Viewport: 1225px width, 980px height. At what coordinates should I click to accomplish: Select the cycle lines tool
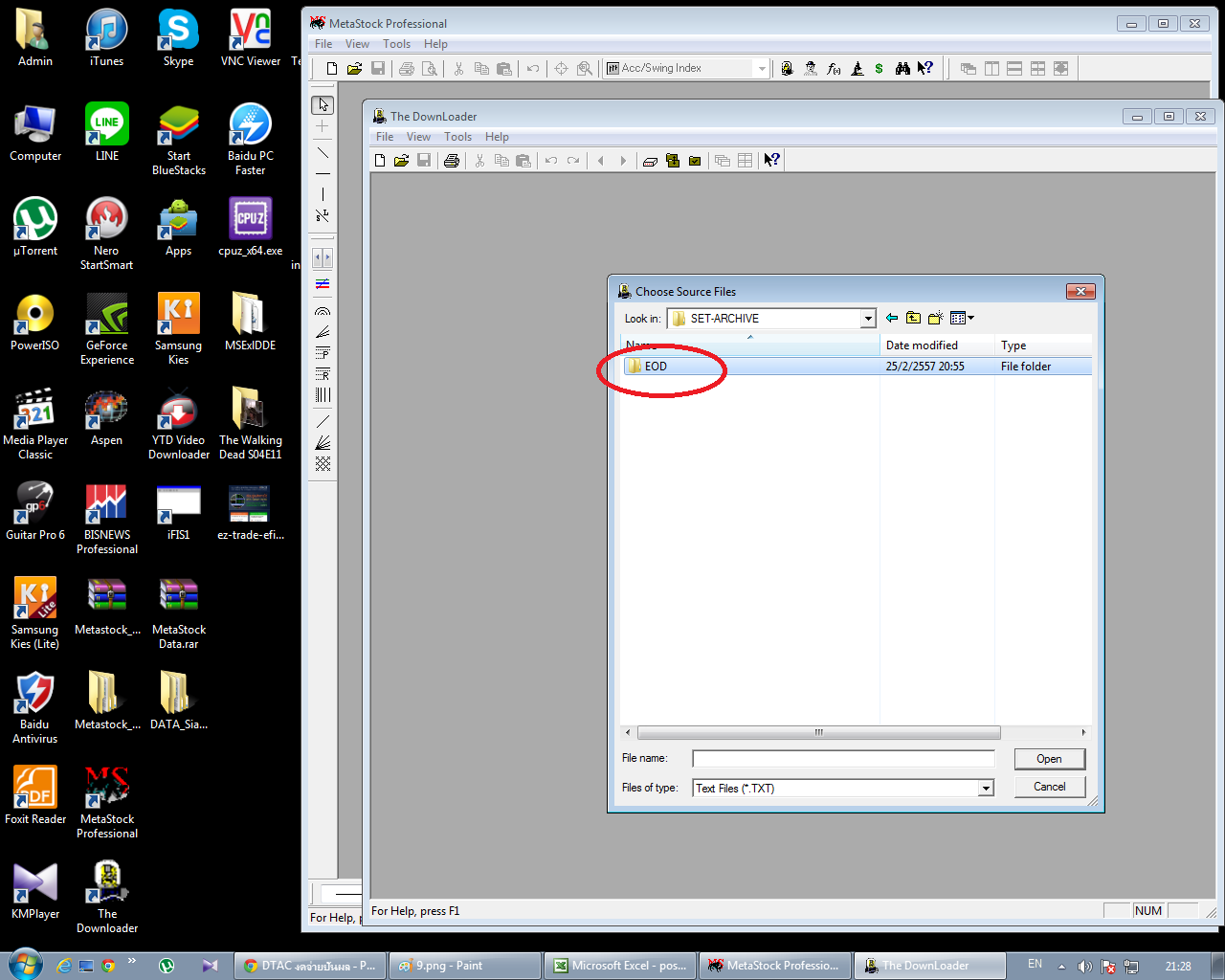pyautogui.click(x=323, y=394)
